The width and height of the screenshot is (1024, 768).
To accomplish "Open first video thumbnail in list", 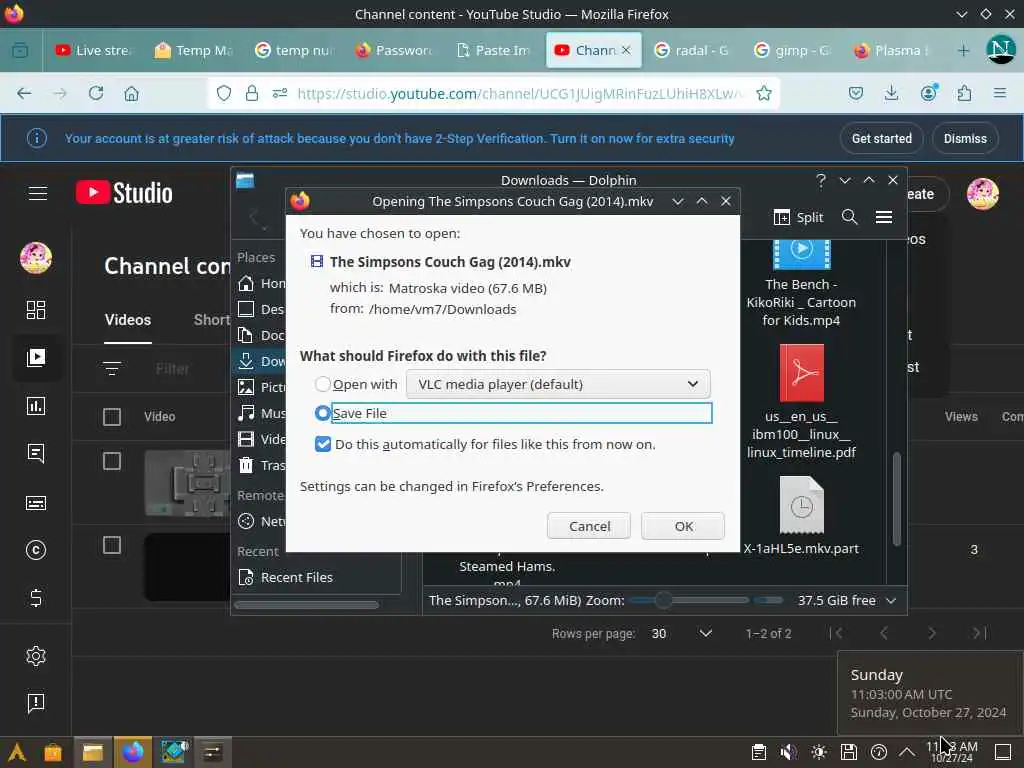I will pos(187,483).
